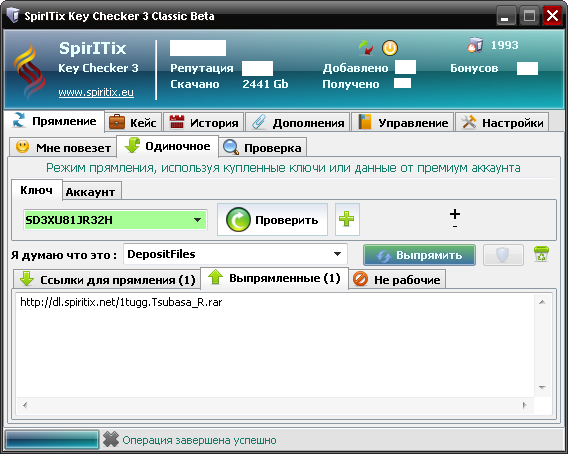
Task: Select the Проверка sub-tab
Action: tap(263, 147)
